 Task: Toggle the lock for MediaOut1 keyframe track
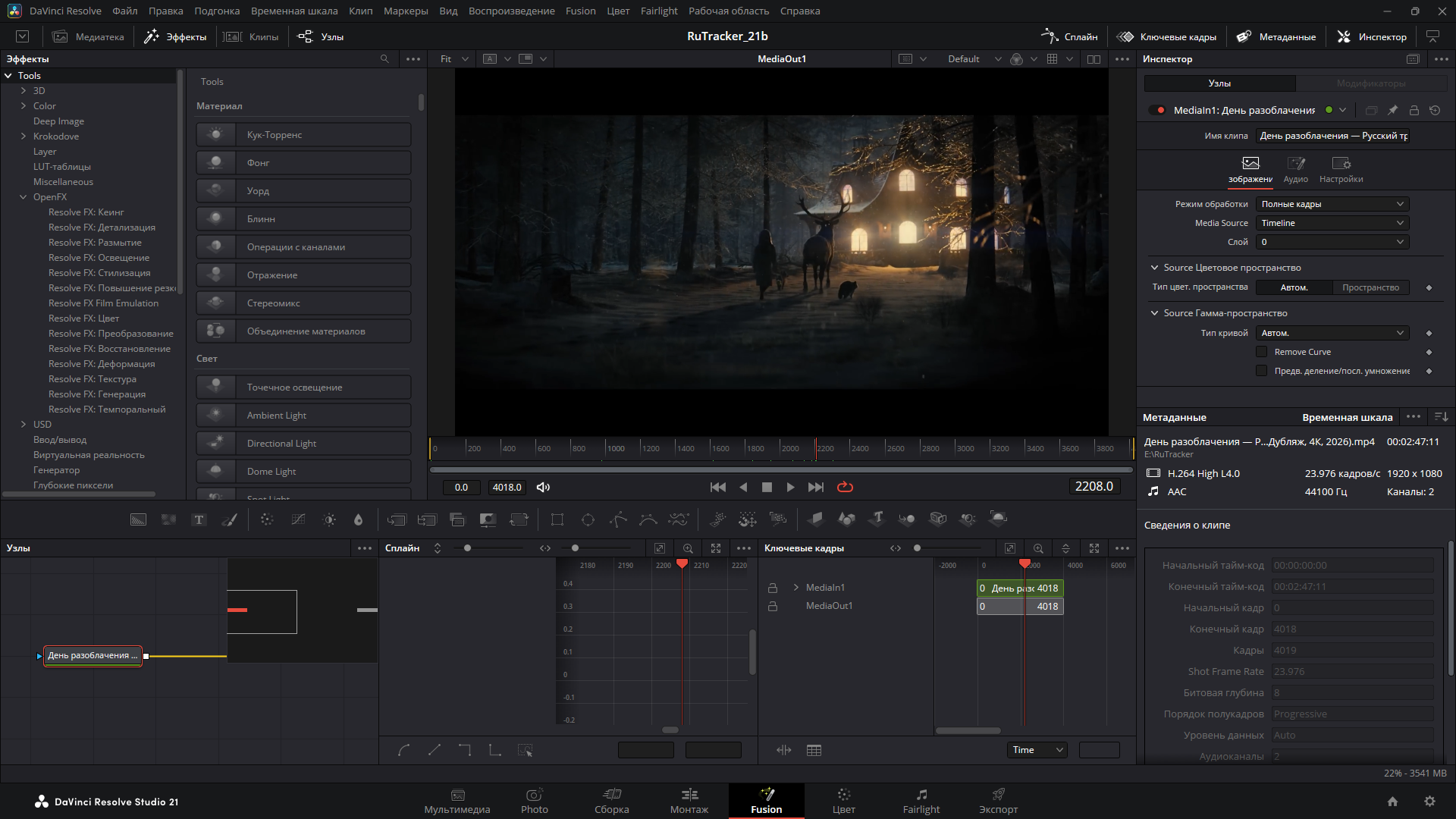(x=773, y=607)
